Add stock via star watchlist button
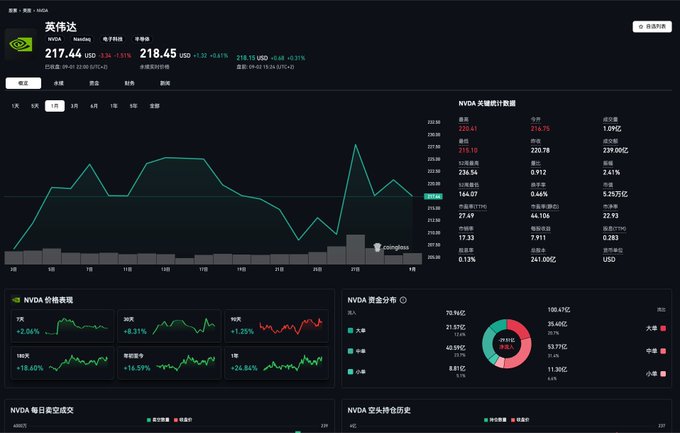The height and width of the screenshot is (433, 680). click(x=652, y=26)
